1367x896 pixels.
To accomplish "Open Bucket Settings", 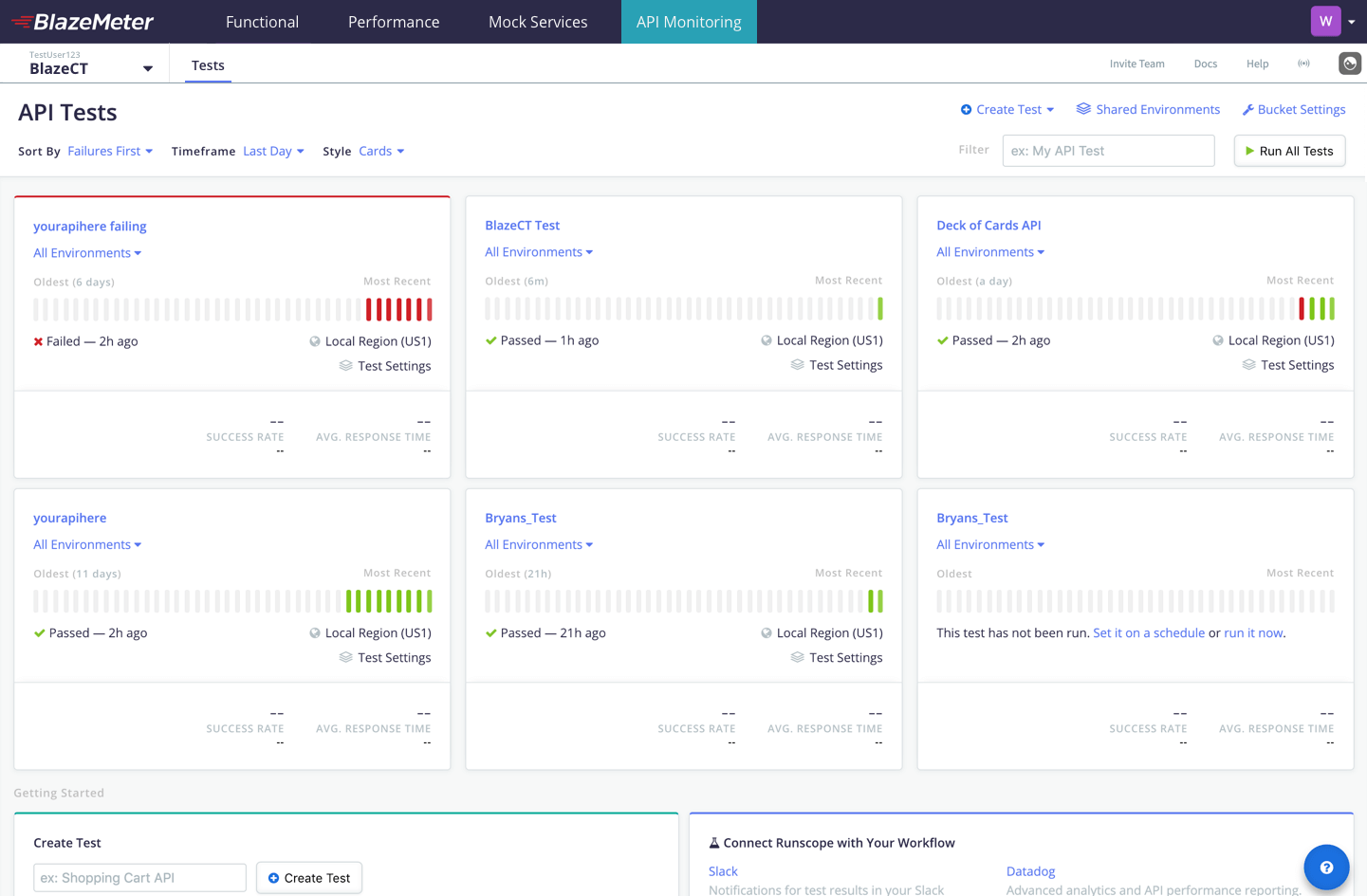I will tap(1302, 110).
